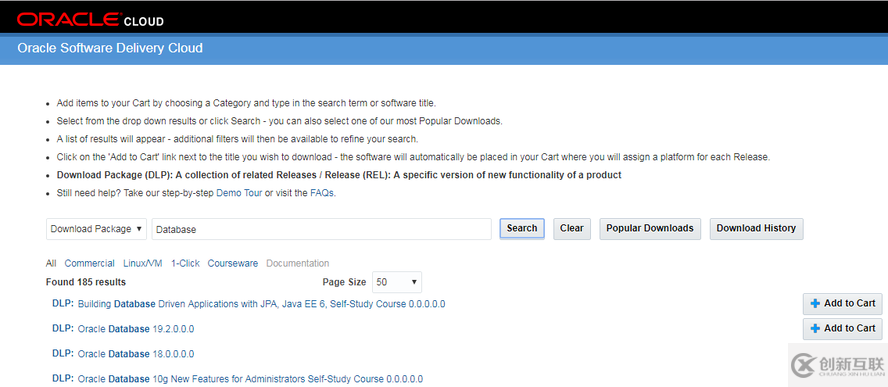This screenshot has width=888, height=387.
Task: Visit the FAQs link
Action: (x=322, y=193)
